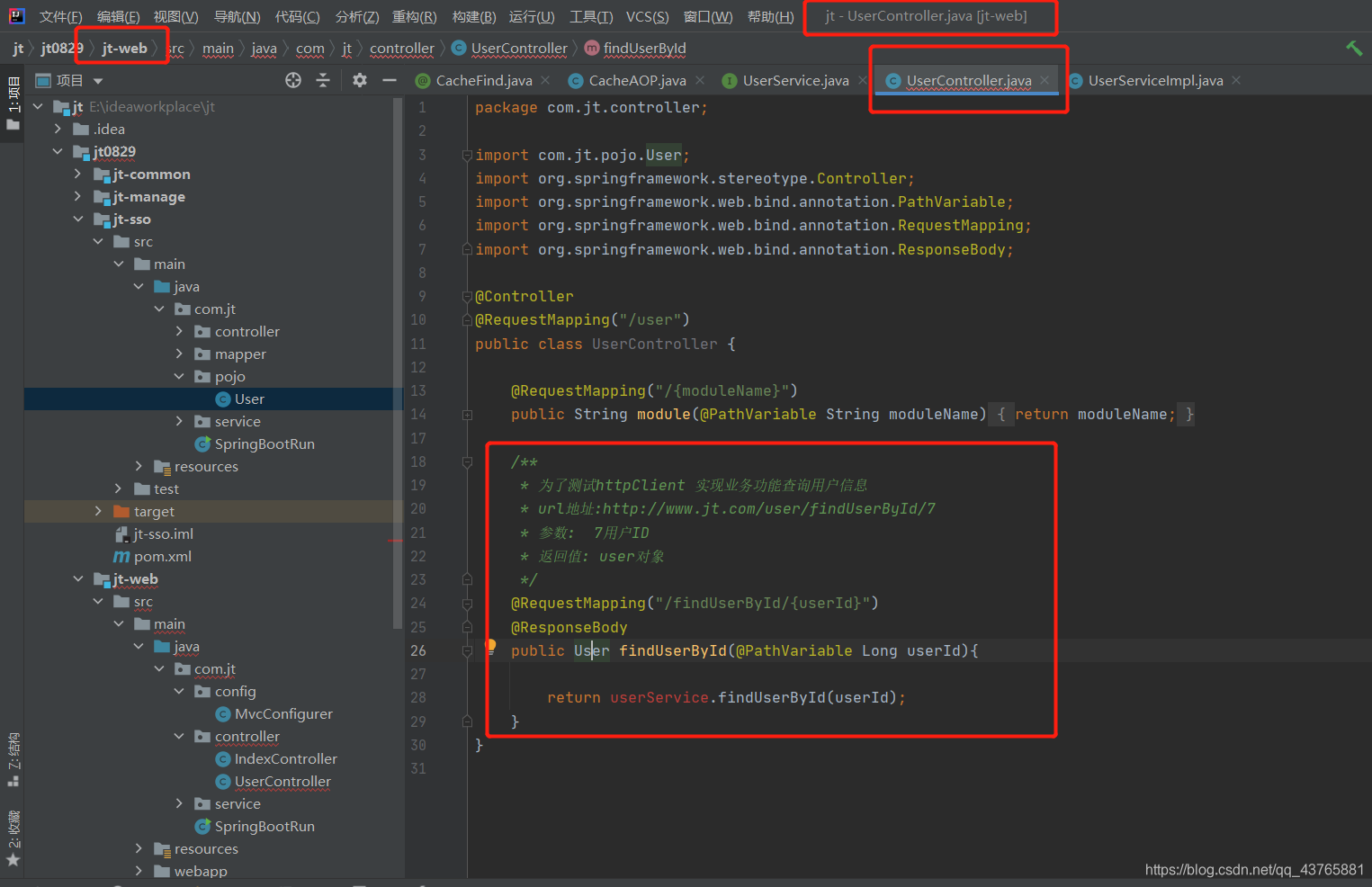The image size is (1372, 887).
Task: Toggle fold marker at line 26 method
Action: click(x=467, y=650)
